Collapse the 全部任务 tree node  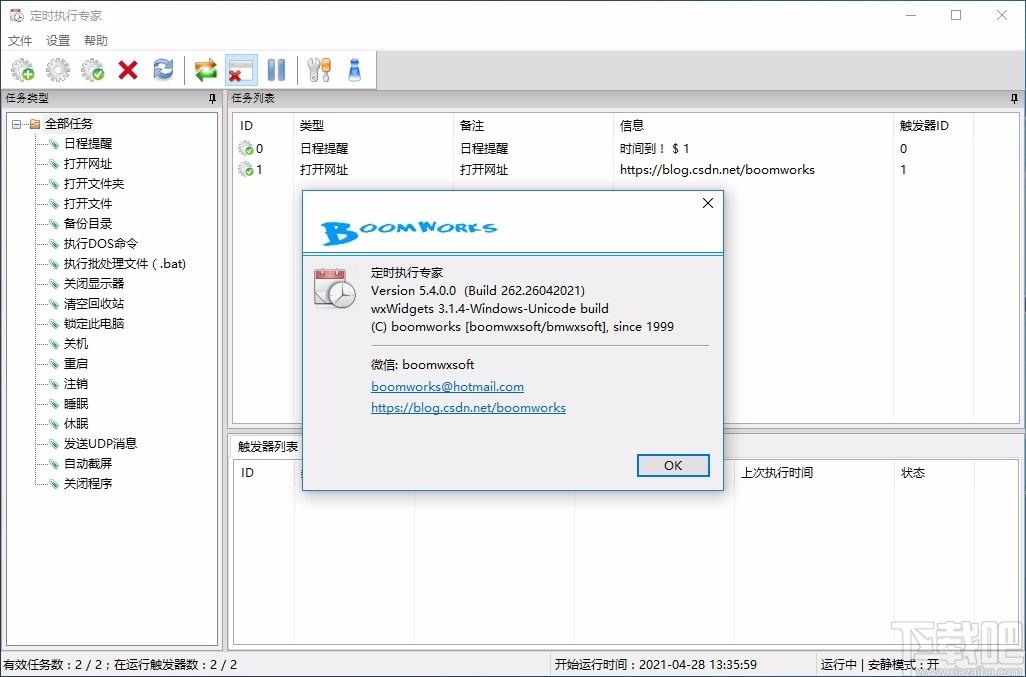pyautogui.click(x=17, y=124)
